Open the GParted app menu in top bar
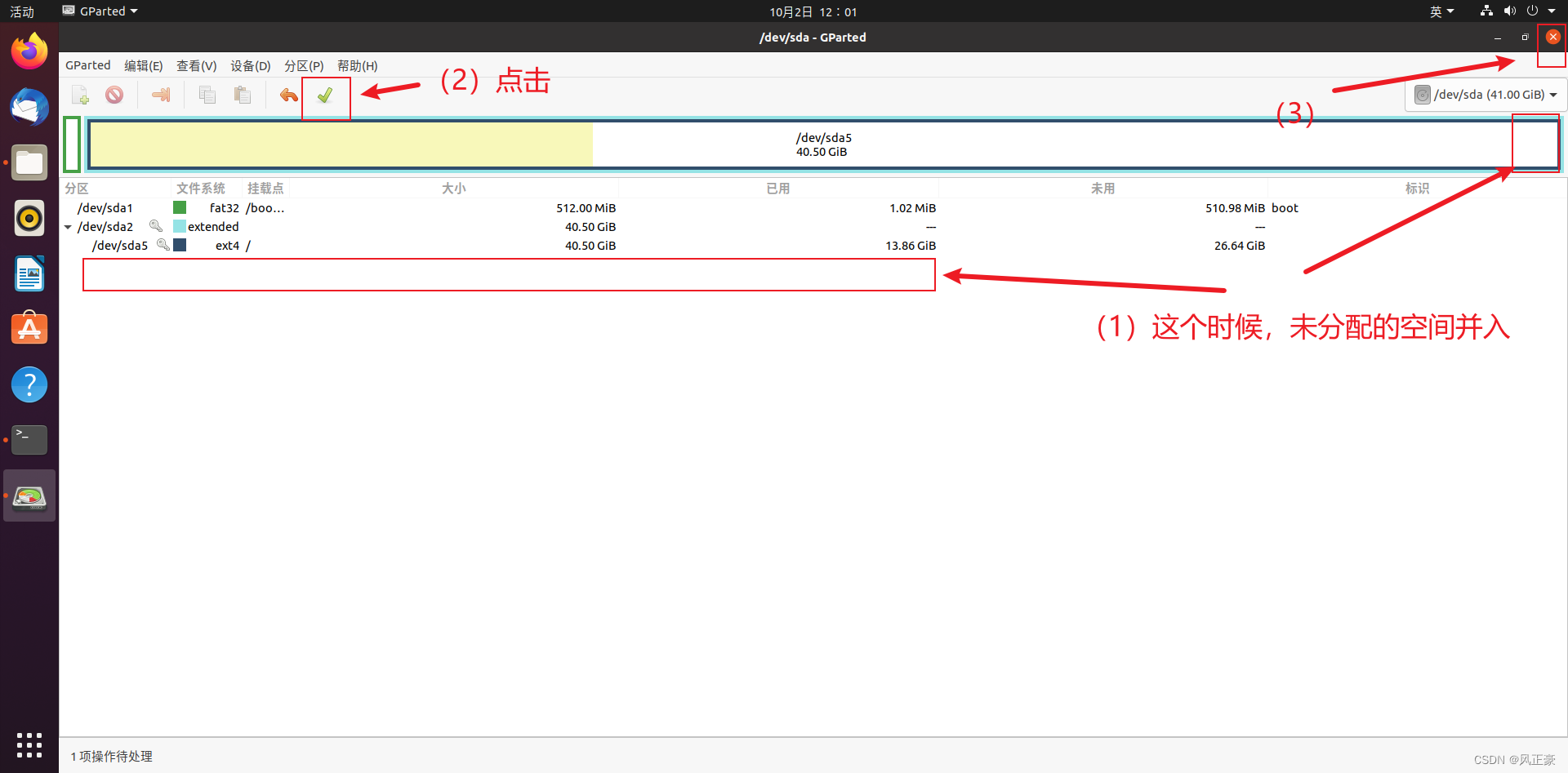The width and height of the screenshot is (1568, 773). tap(100, 11)
